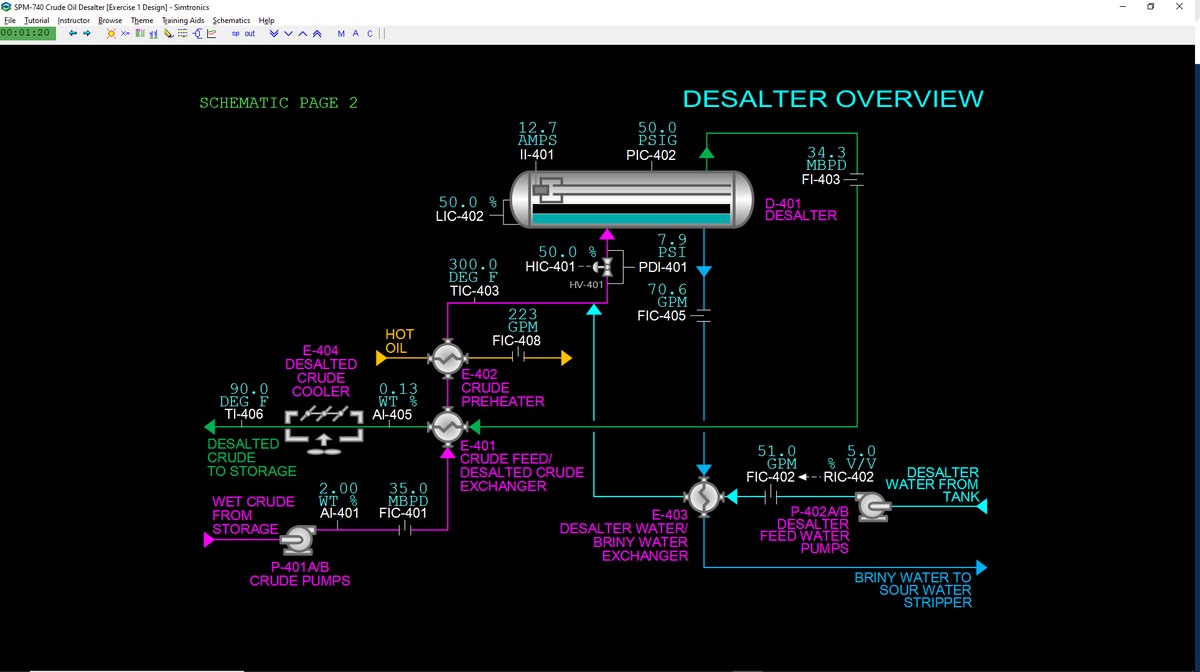1200x672 pixels.
Task: Open the Theme menu
Action: tap(142, 20)
